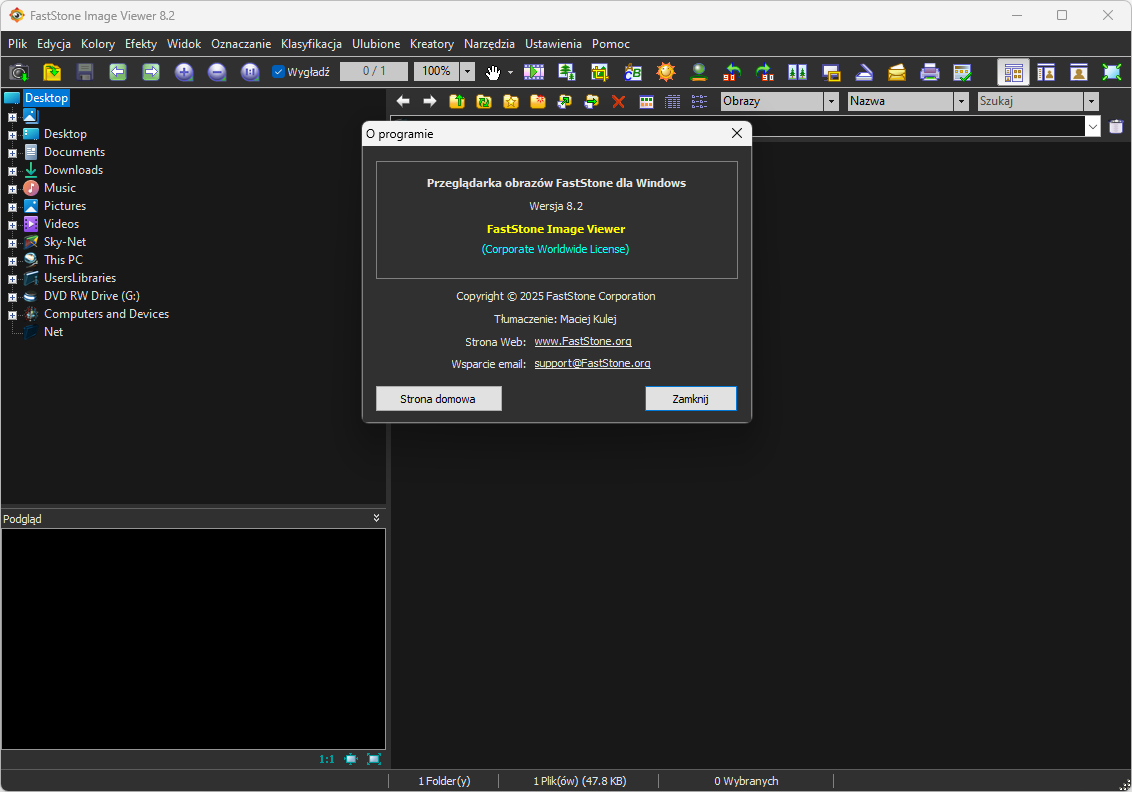Open the Plik menu
Viewport: 1132px width, 792px height.
(x=17, y=44)
